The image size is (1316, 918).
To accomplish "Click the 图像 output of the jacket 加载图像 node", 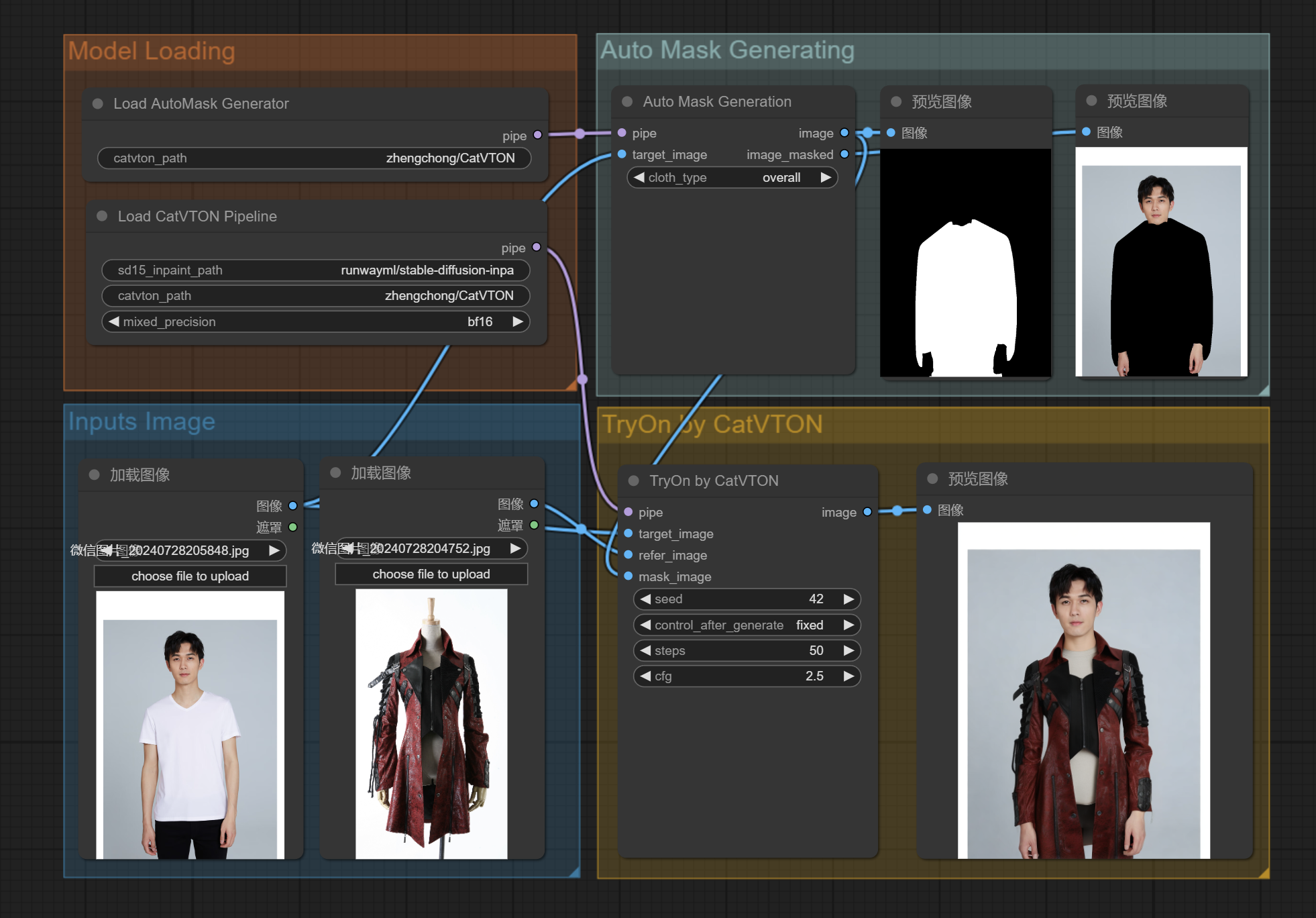I will click(x=534, y=504).
